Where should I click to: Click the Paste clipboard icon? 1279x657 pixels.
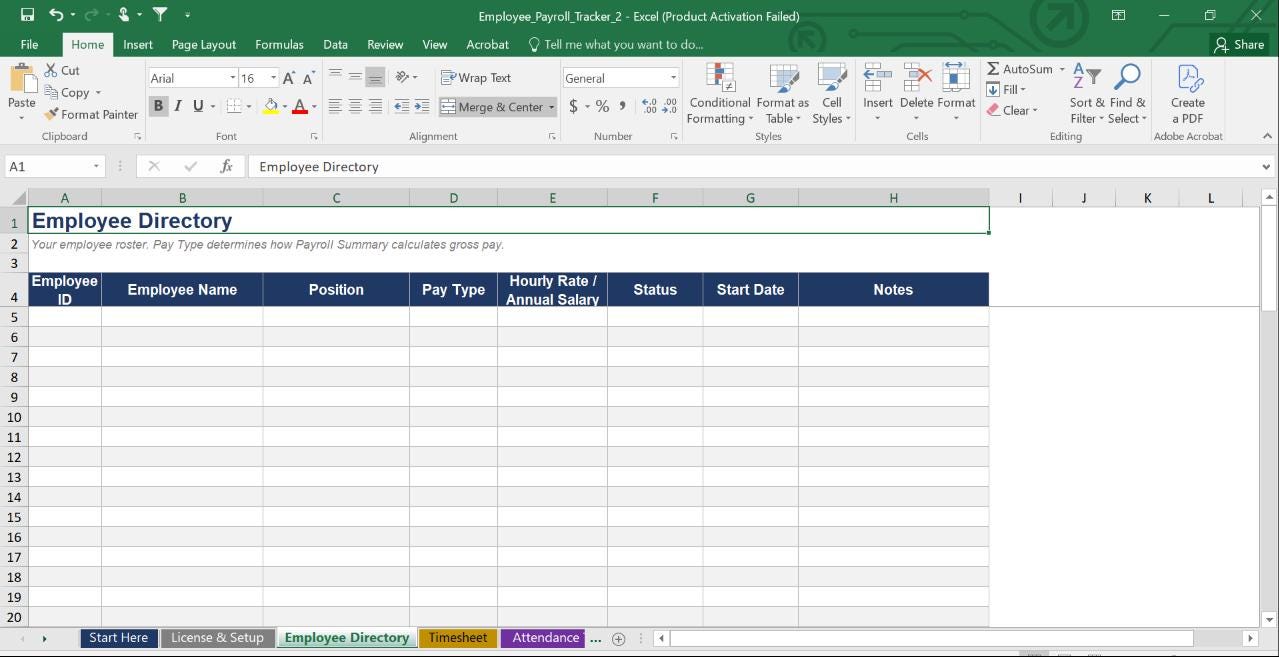(22, 79)
